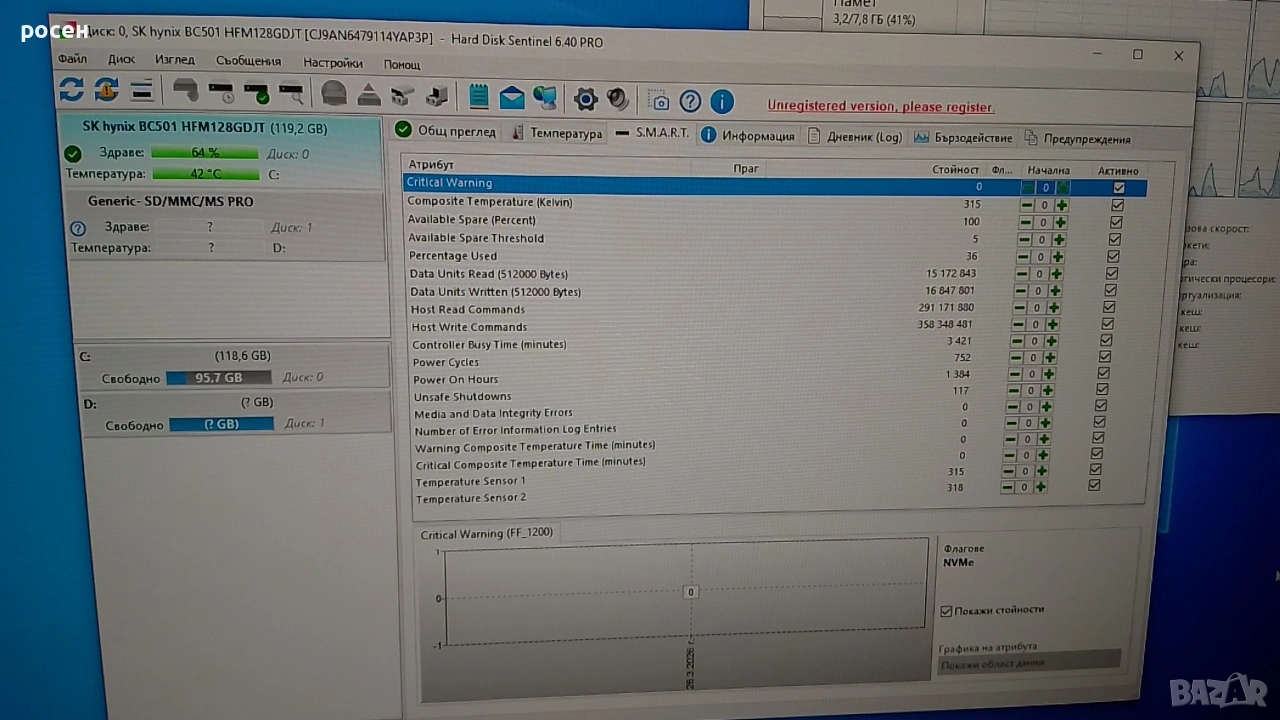The image size is (1280, 720).
Task: Take a screenshot using the camera icon
Action: (658, 101)
